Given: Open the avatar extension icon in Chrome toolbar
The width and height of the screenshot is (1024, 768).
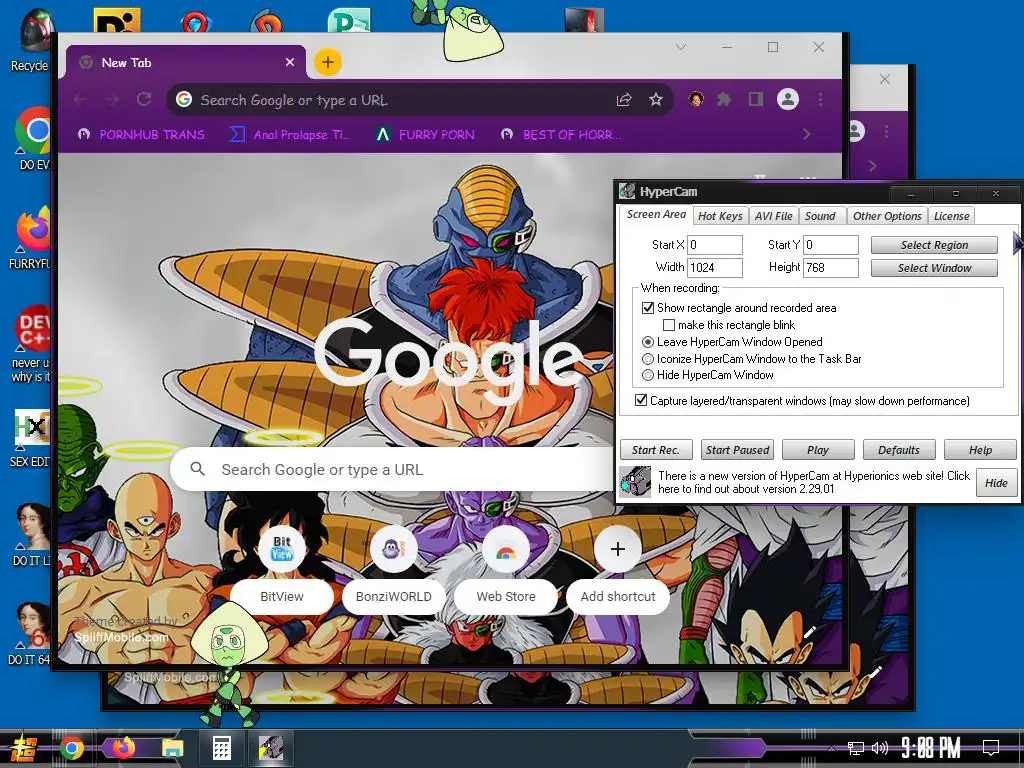Looking at the screenshot, I should pyautogui.click(x=696, y=99).
